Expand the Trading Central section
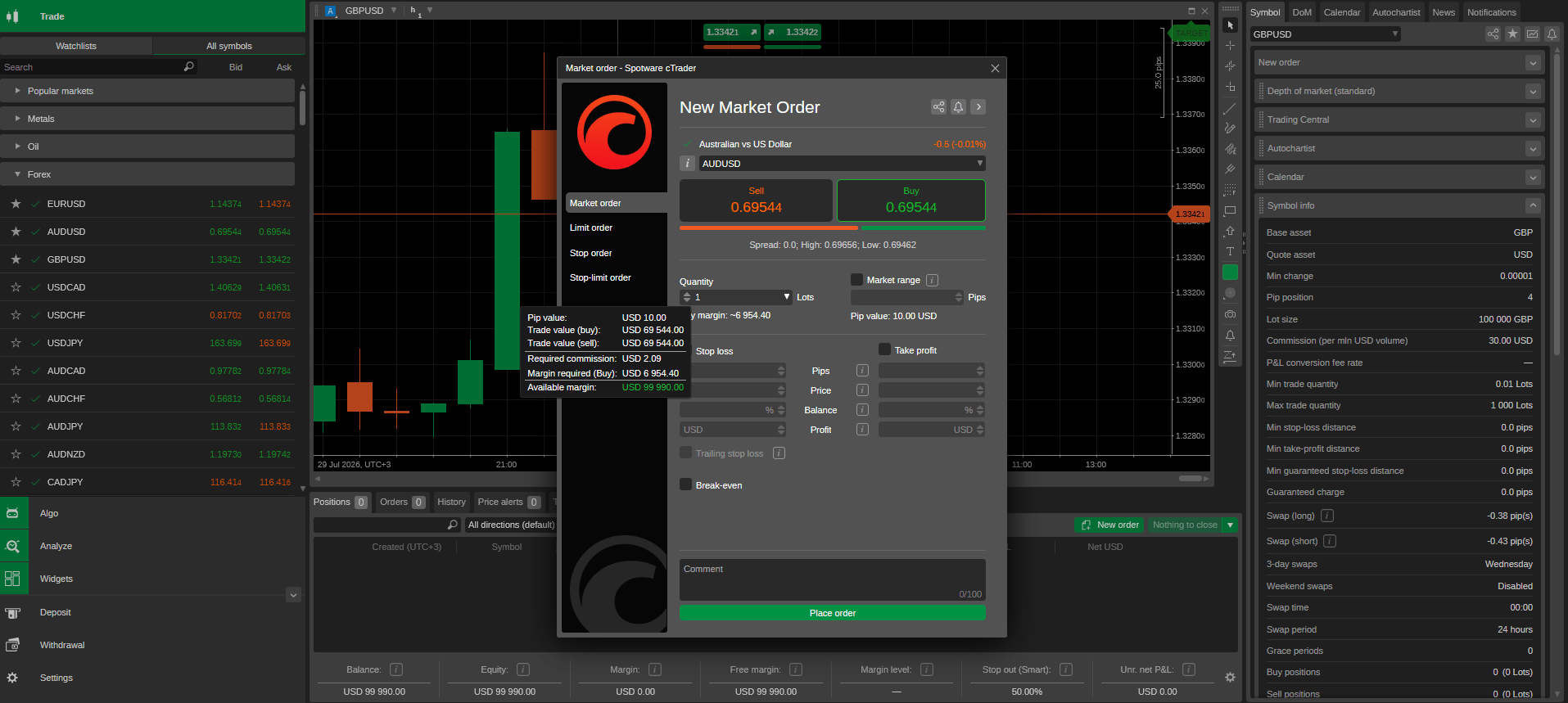 point(1533,120)
